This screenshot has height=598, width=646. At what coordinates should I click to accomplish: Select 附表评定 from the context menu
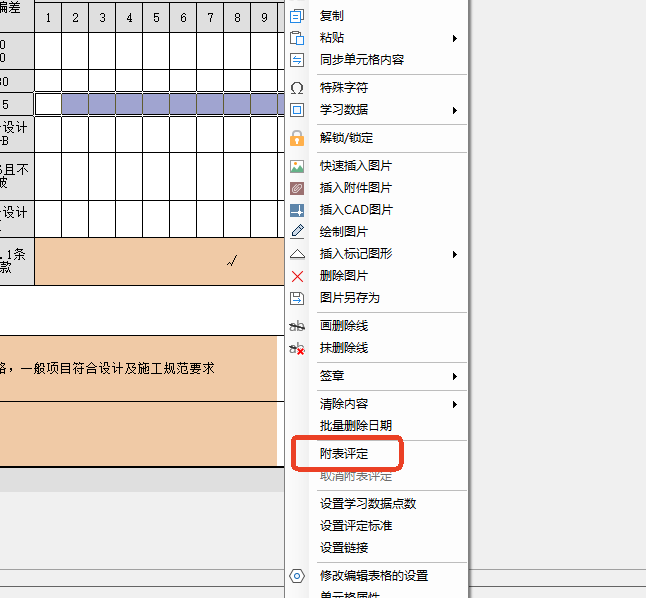tap(344, 454)
